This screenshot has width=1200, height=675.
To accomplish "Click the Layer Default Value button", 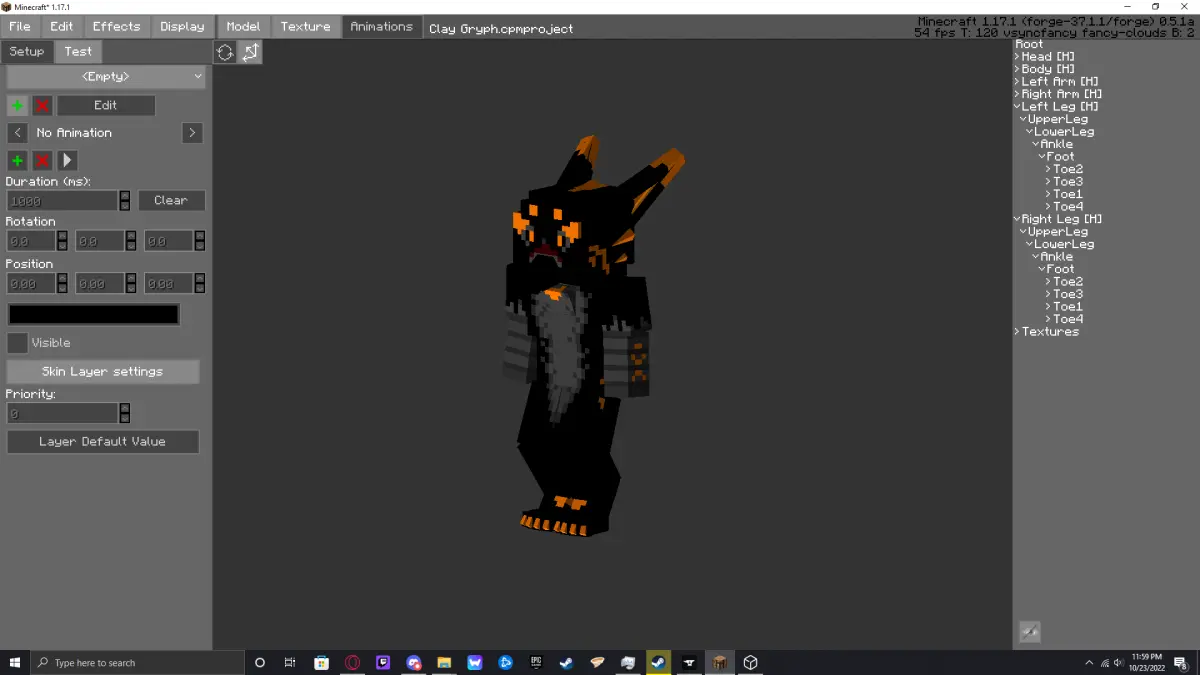I will coord(103,442).
